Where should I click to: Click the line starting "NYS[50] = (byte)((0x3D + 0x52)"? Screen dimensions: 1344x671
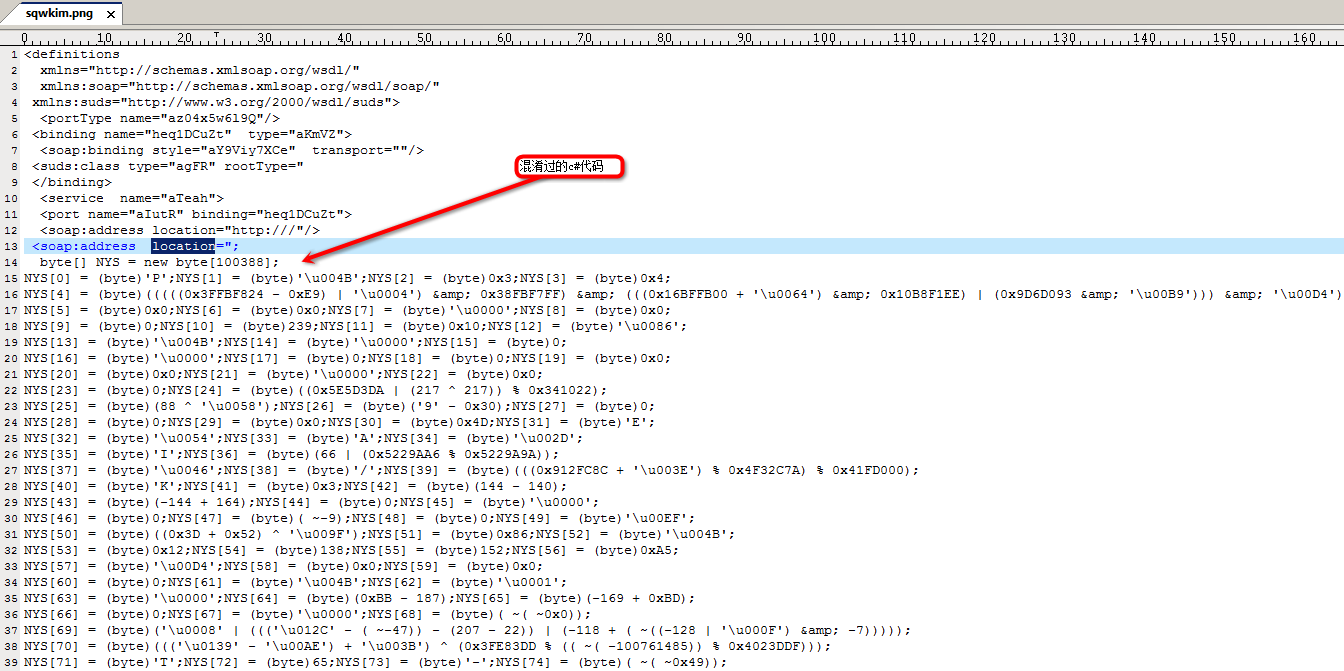tap(380, 534)
